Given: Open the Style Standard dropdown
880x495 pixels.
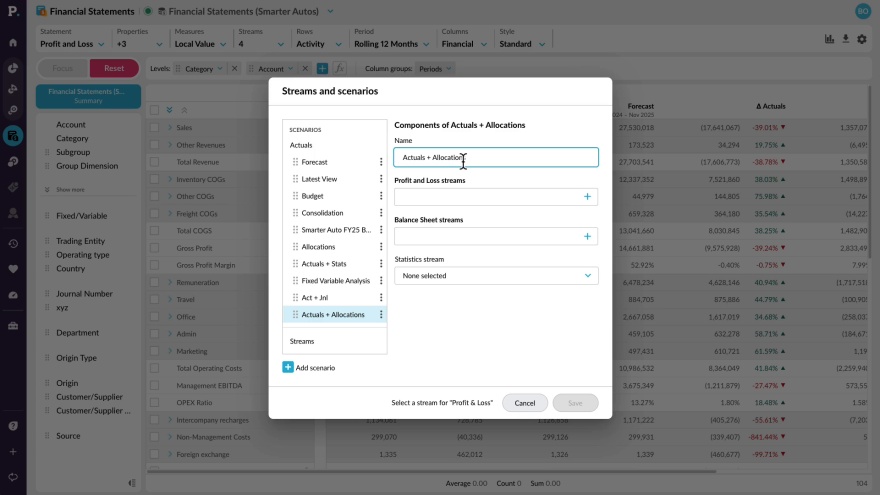Looking at the screenshot, I should point(522,44).
